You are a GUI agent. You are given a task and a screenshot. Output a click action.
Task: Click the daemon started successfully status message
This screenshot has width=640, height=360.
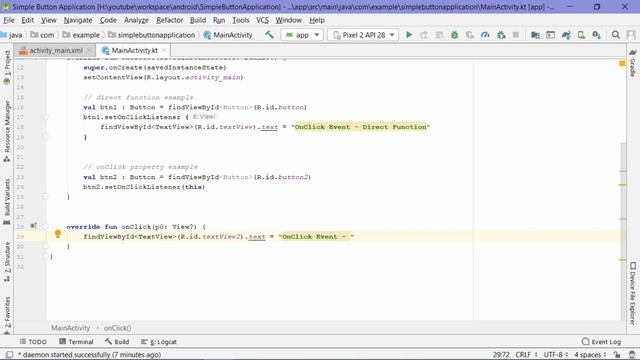coord(89,354)
